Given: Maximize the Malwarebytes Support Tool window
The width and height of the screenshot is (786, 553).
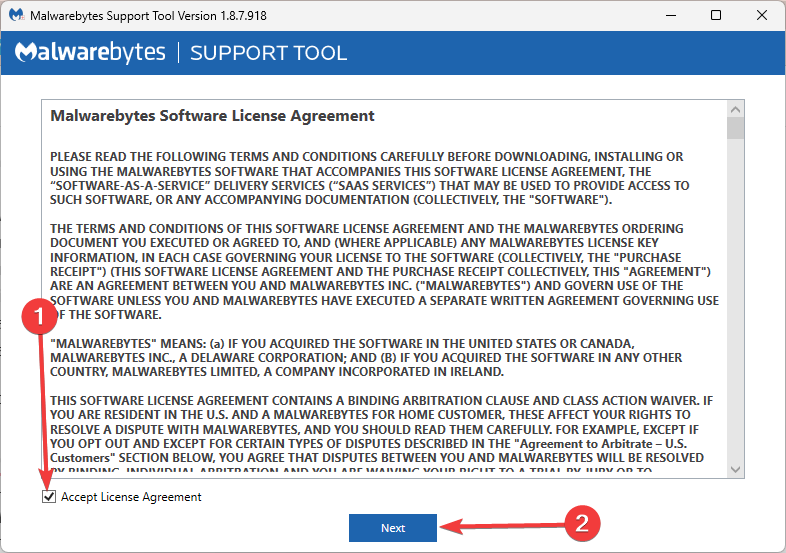Looking at the screenshot, I should pyautogui.click(x=716, y=15).
